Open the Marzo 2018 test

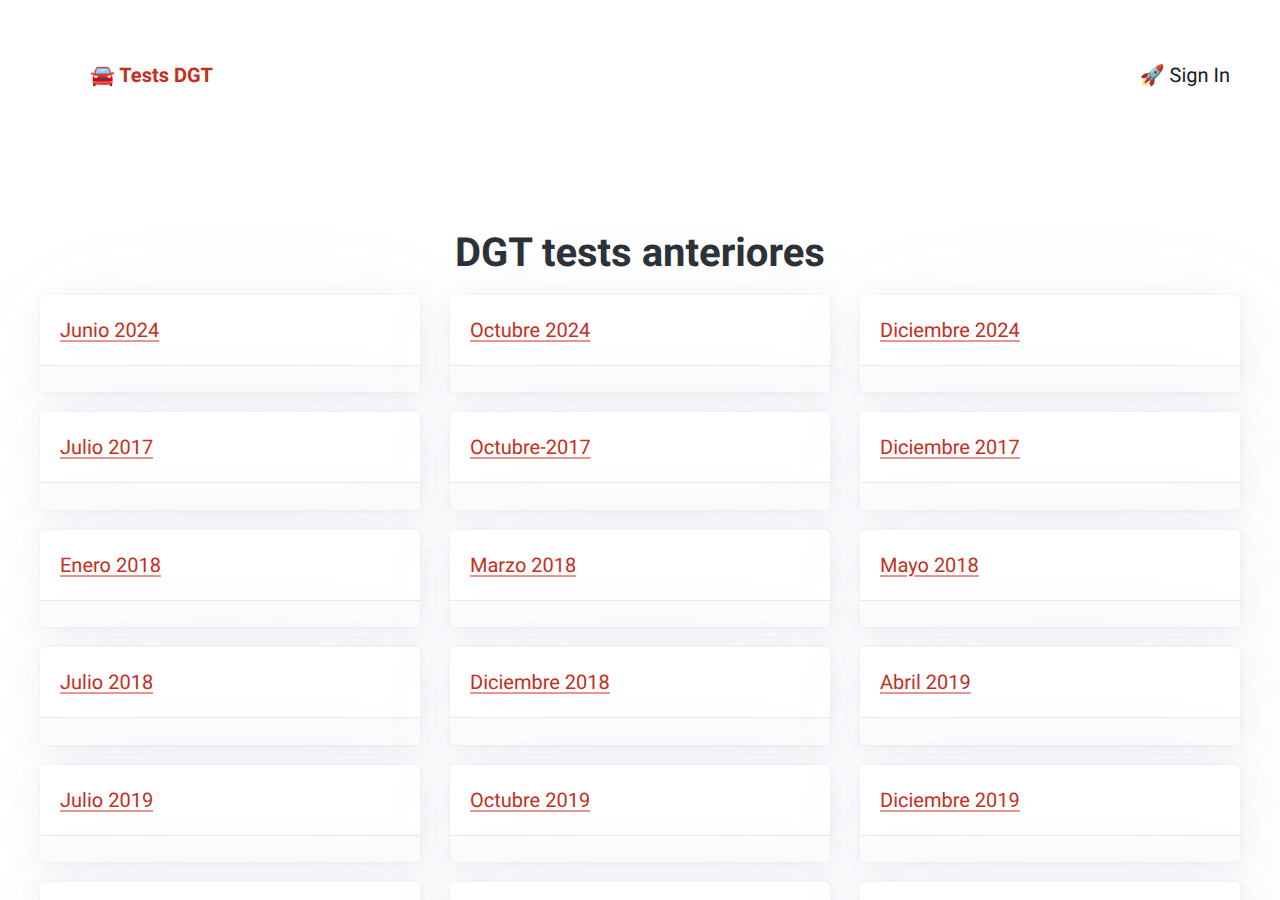point(523,566)
